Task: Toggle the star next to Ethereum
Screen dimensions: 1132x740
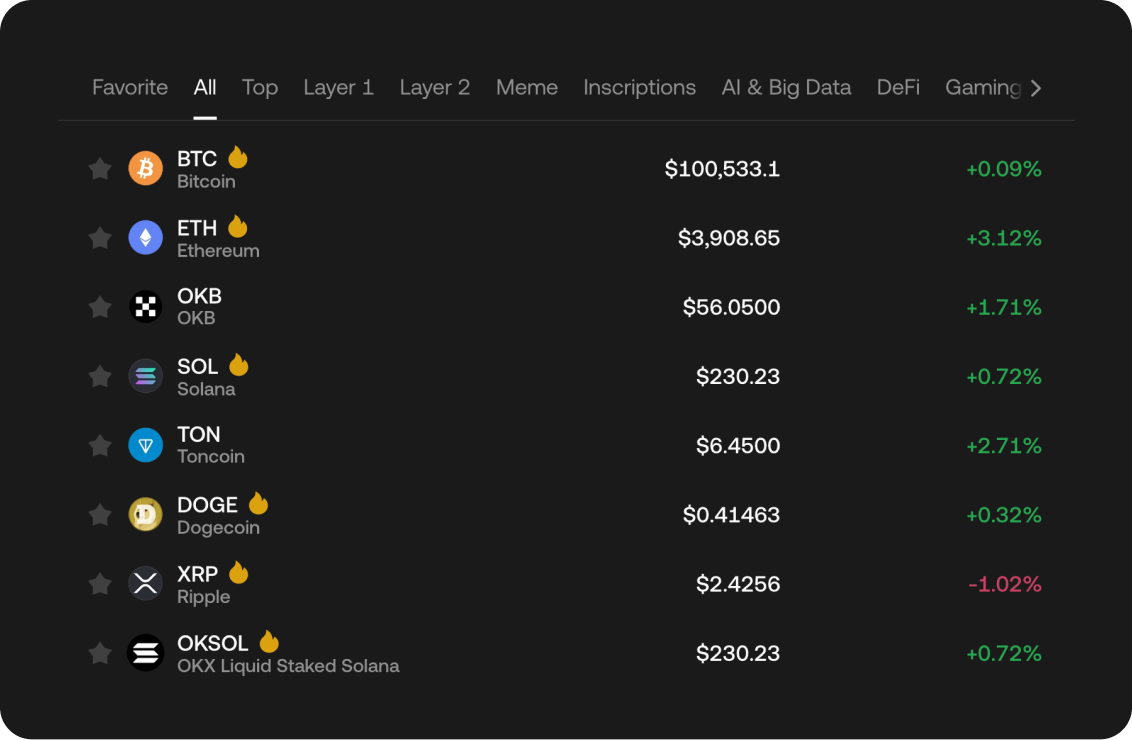Action: [99, 238]
